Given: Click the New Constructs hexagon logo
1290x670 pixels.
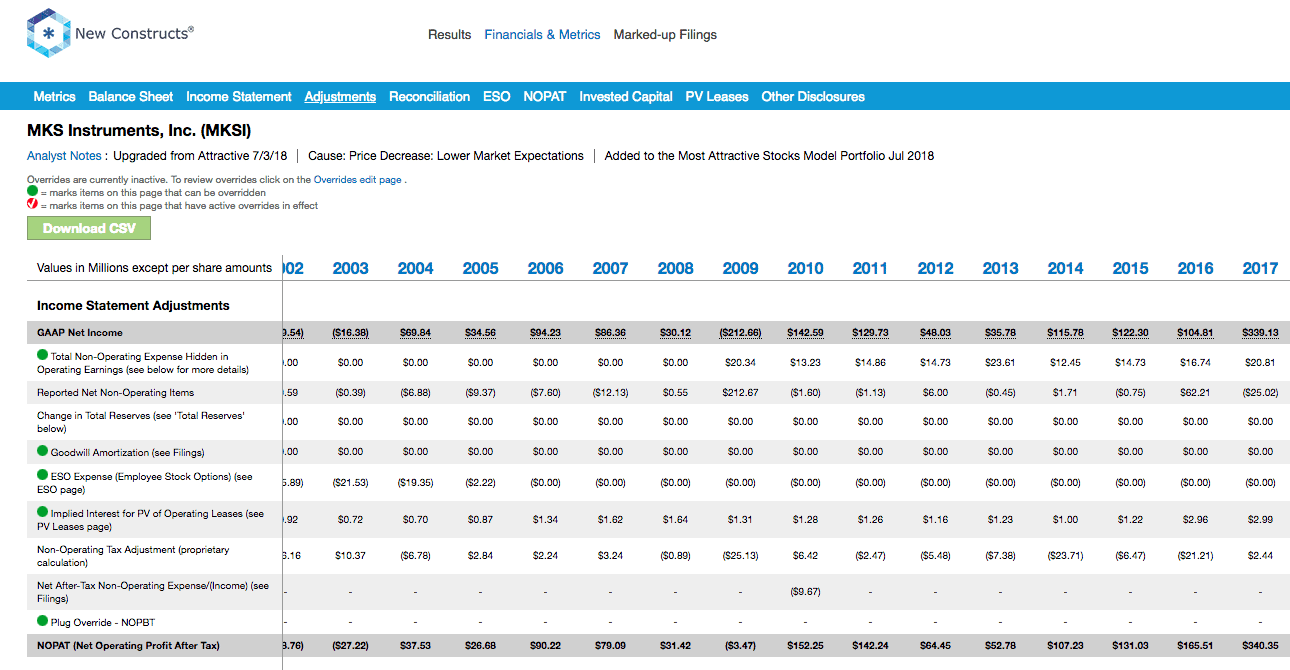Looking at the screenshot, I should tap(47, 34).
